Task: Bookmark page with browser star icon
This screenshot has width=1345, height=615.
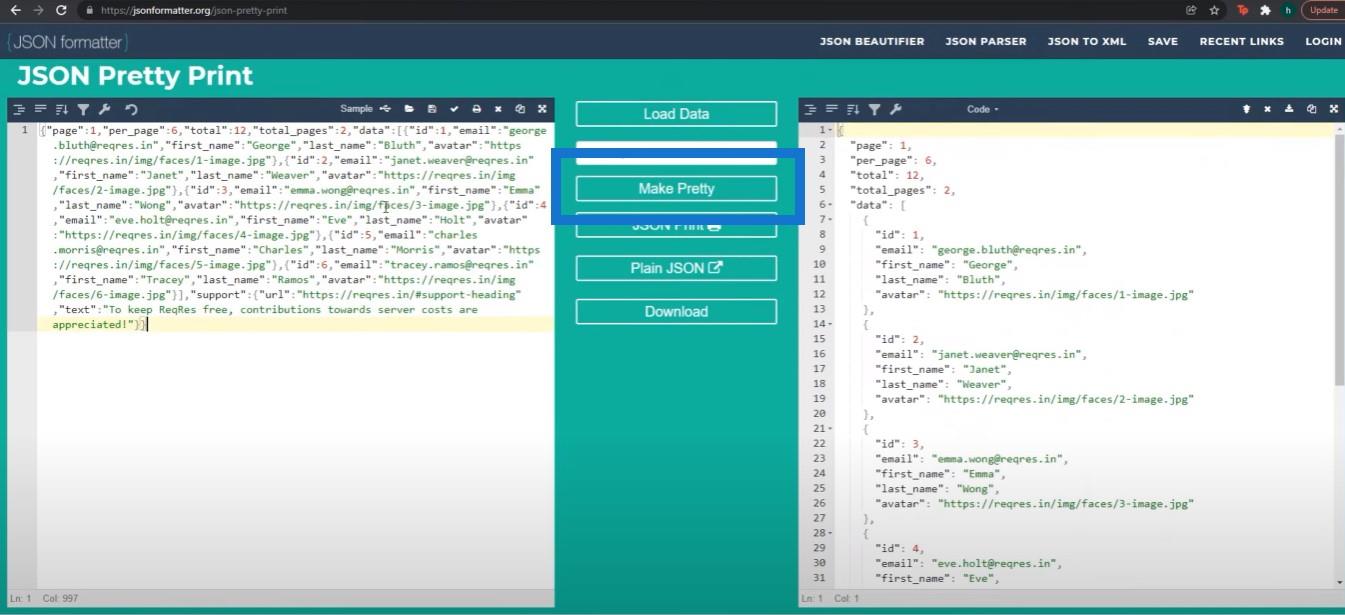Action: [1214, 10]
